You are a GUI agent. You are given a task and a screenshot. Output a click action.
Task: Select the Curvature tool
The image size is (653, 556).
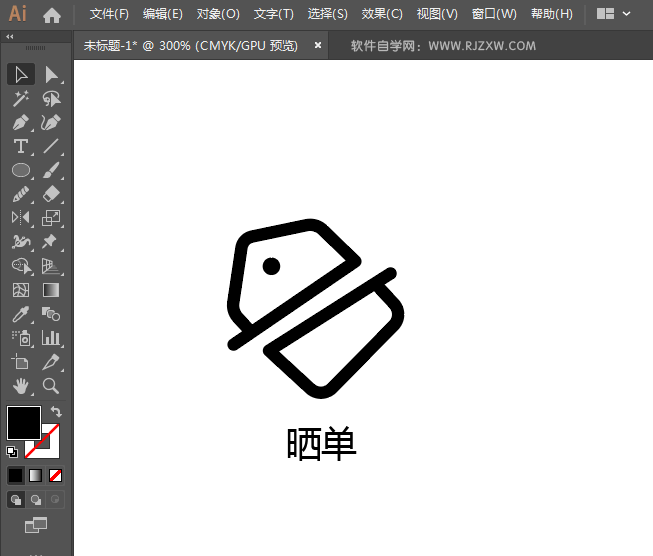point(52,122)
